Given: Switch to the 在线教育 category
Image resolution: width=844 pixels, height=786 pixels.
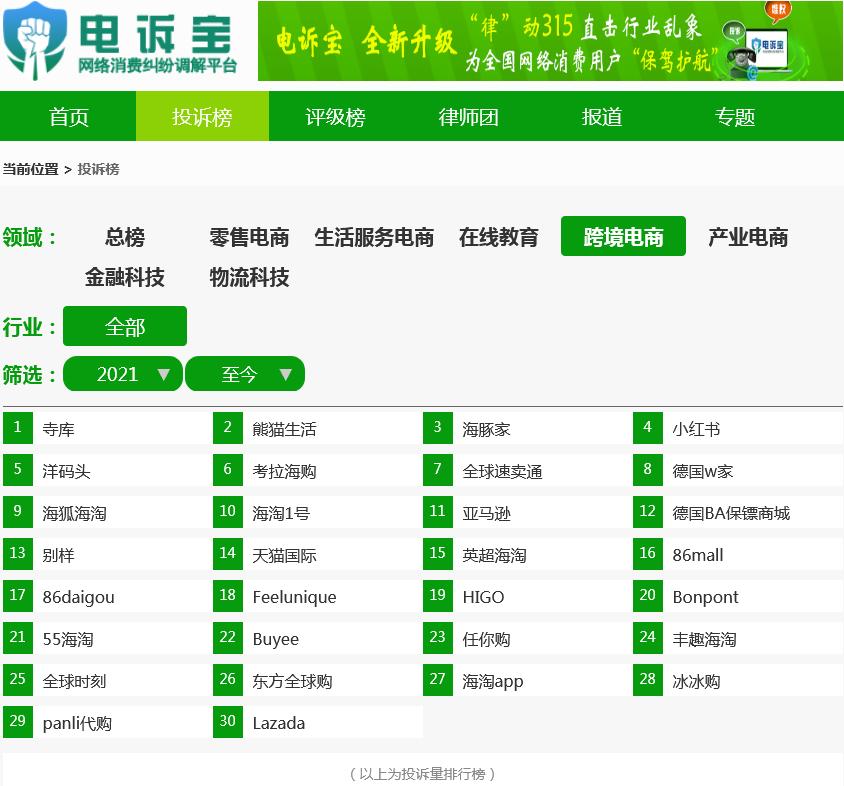Looking at the screenshot, I should [x=498, y=238].
